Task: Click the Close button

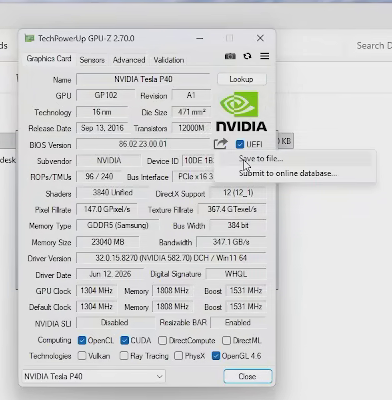Action: point(248,376)
